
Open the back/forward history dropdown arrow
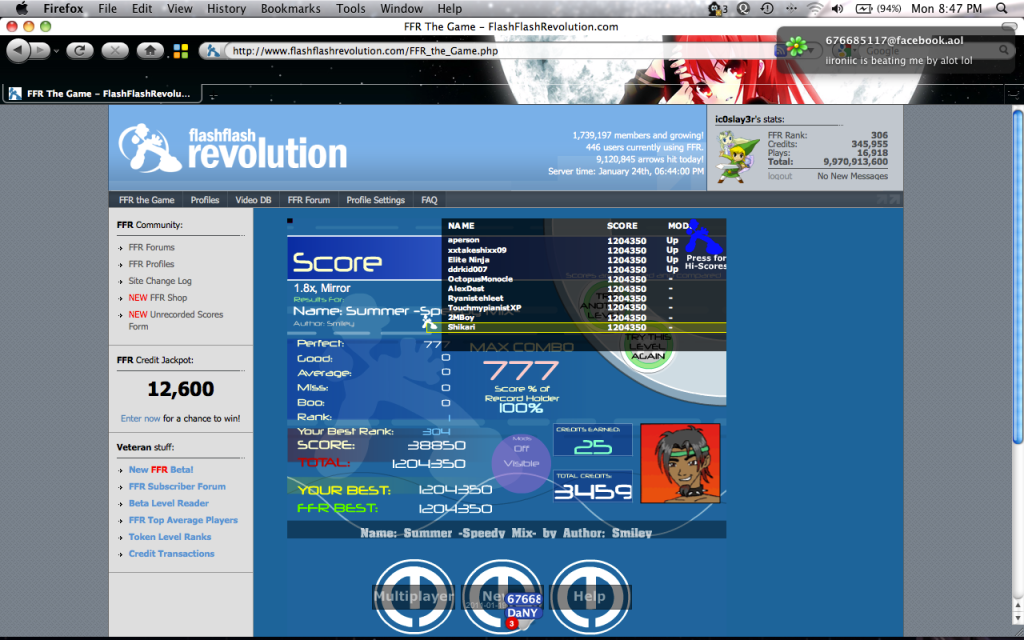pos(56,50)
